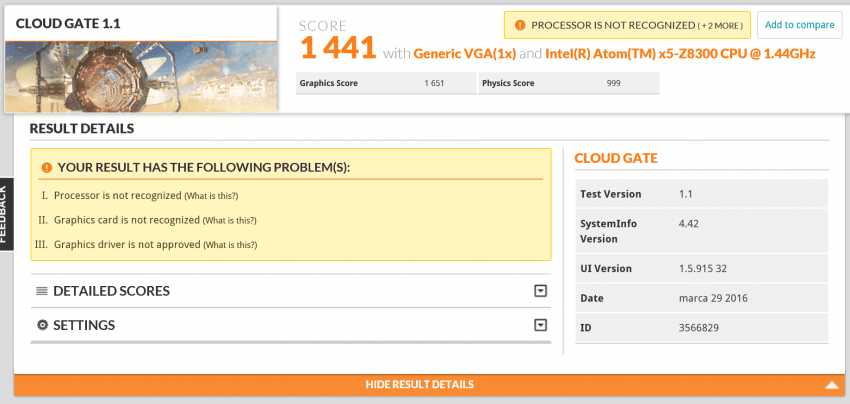Open the Processor is not recognized alert
The height and width of the screenshot is (404, 850).
pos(627,25)
